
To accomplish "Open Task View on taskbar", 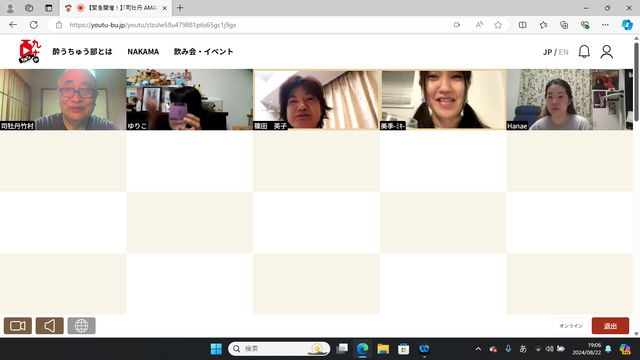I will click(x=342, y=349).
